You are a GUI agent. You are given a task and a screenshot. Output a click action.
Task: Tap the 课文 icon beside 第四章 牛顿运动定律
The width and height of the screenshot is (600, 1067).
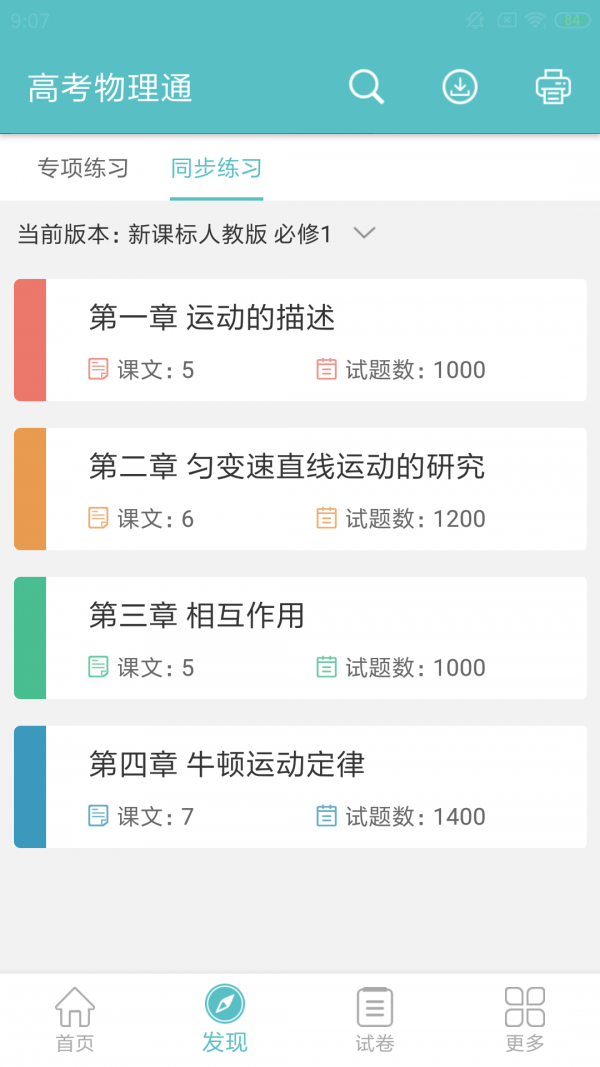coord(97,816)
